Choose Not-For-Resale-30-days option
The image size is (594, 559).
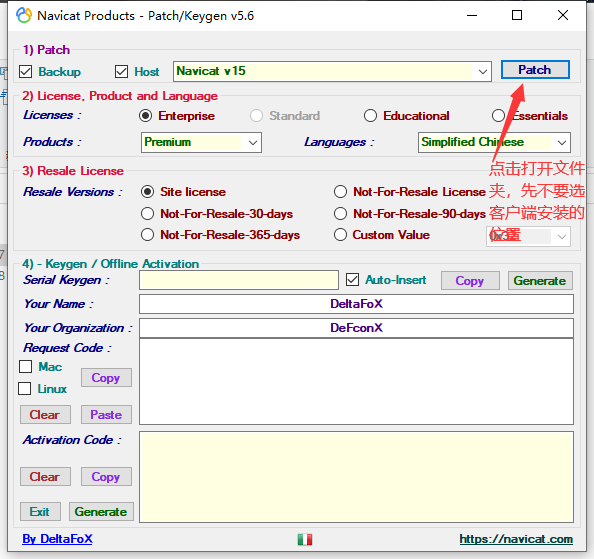pos(147,214)
